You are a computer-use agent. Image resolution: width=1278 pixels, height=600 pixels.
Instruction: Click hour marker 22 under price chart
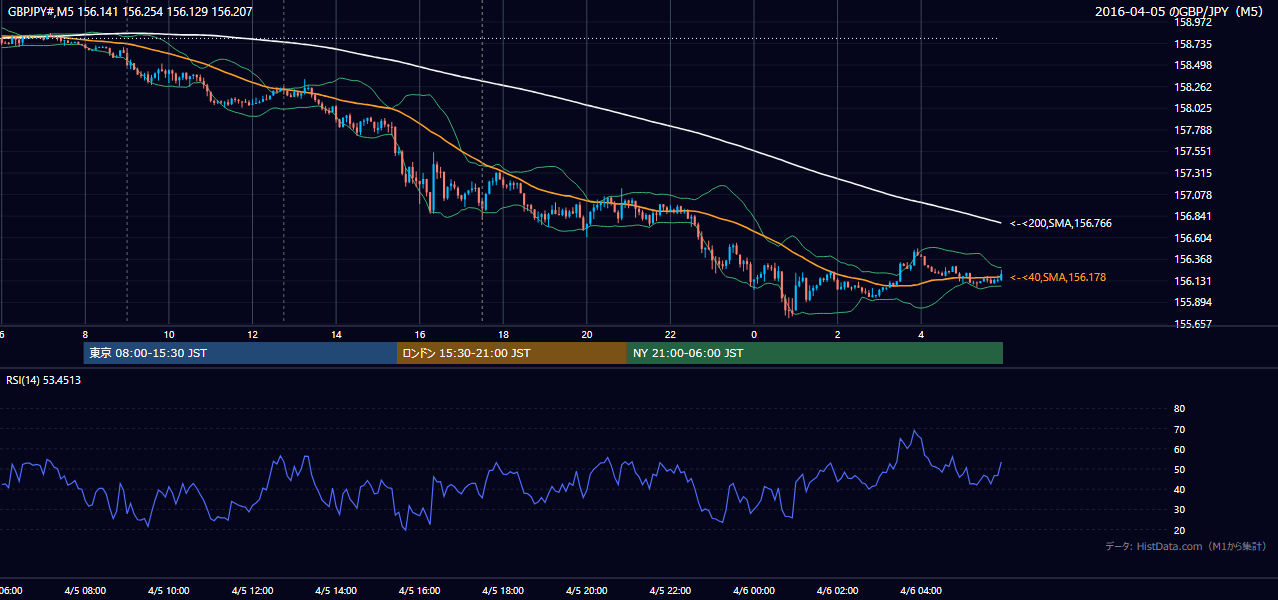(671, 334)
